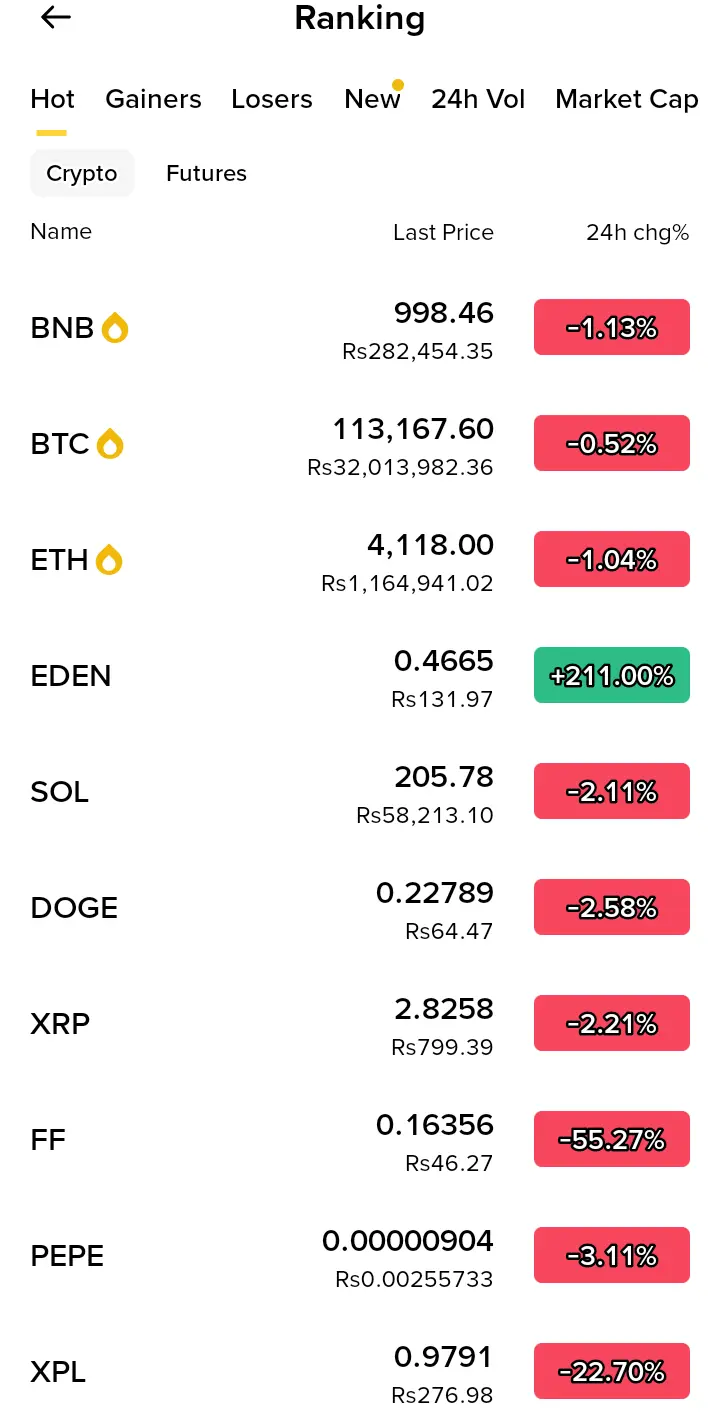720x1420 pixels.
Task: Open the Market Cap tab
Action: pos(627,99)
